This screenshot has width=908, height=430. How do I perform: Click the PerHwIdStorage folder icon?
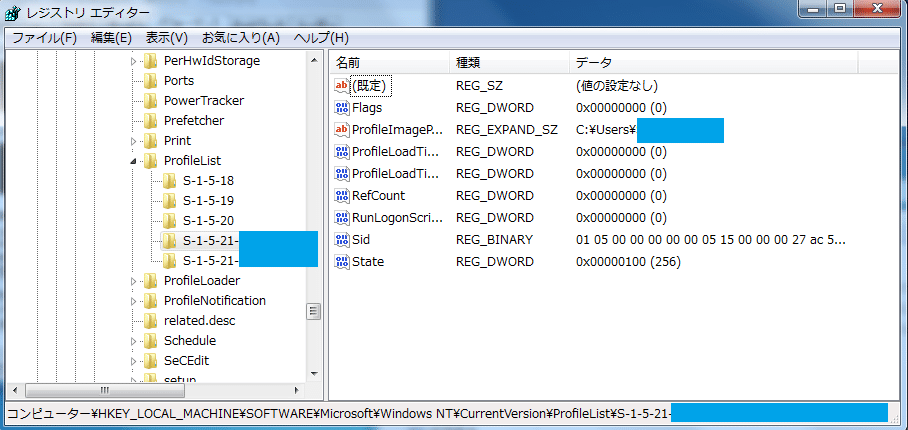pyautogui.click(x=151, y=61)
